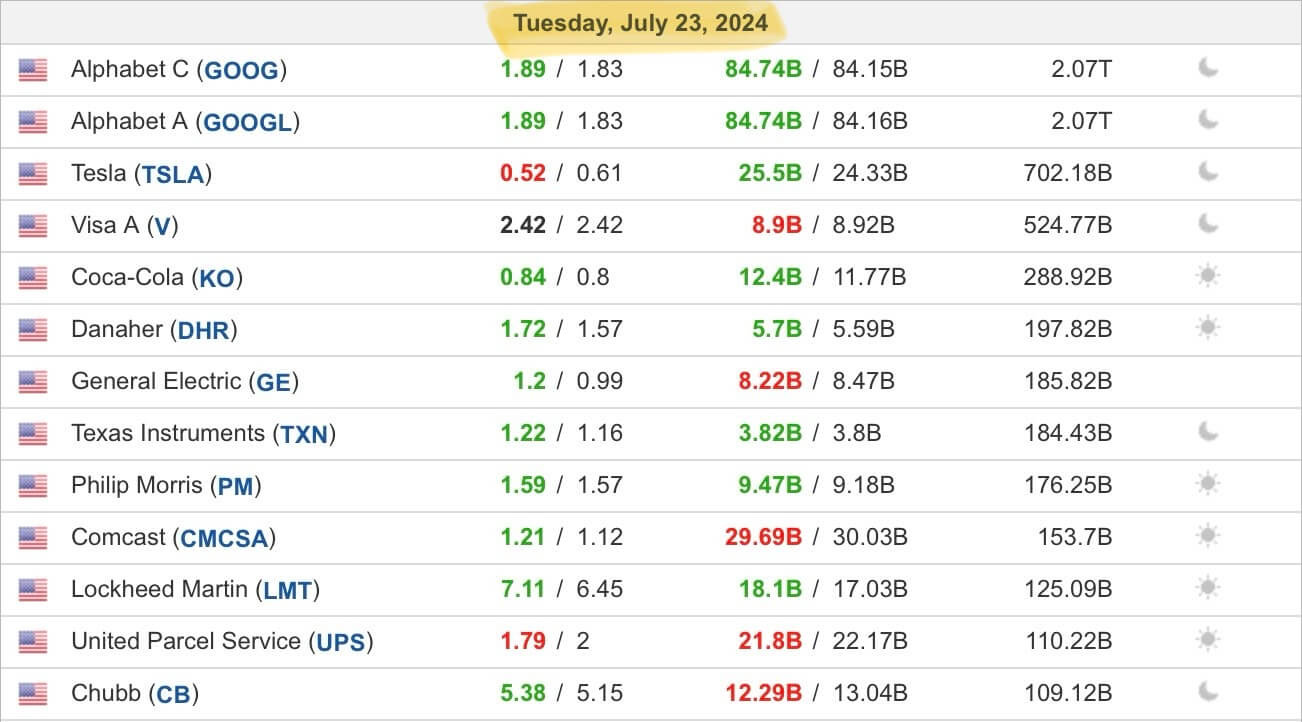This screenshot has height=722, width=1302.
Task: Visit the GE ticker link
Action: tap(273, 382)
